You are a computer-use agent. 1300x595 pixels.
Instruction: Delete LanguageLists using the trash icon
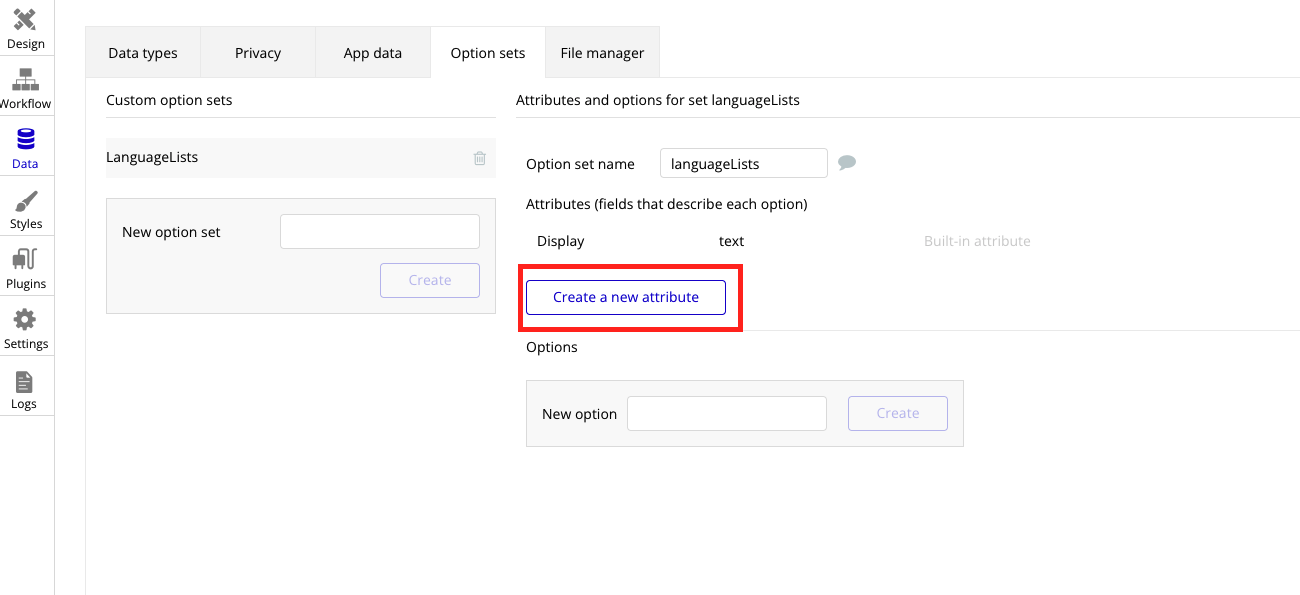(480, 158)
